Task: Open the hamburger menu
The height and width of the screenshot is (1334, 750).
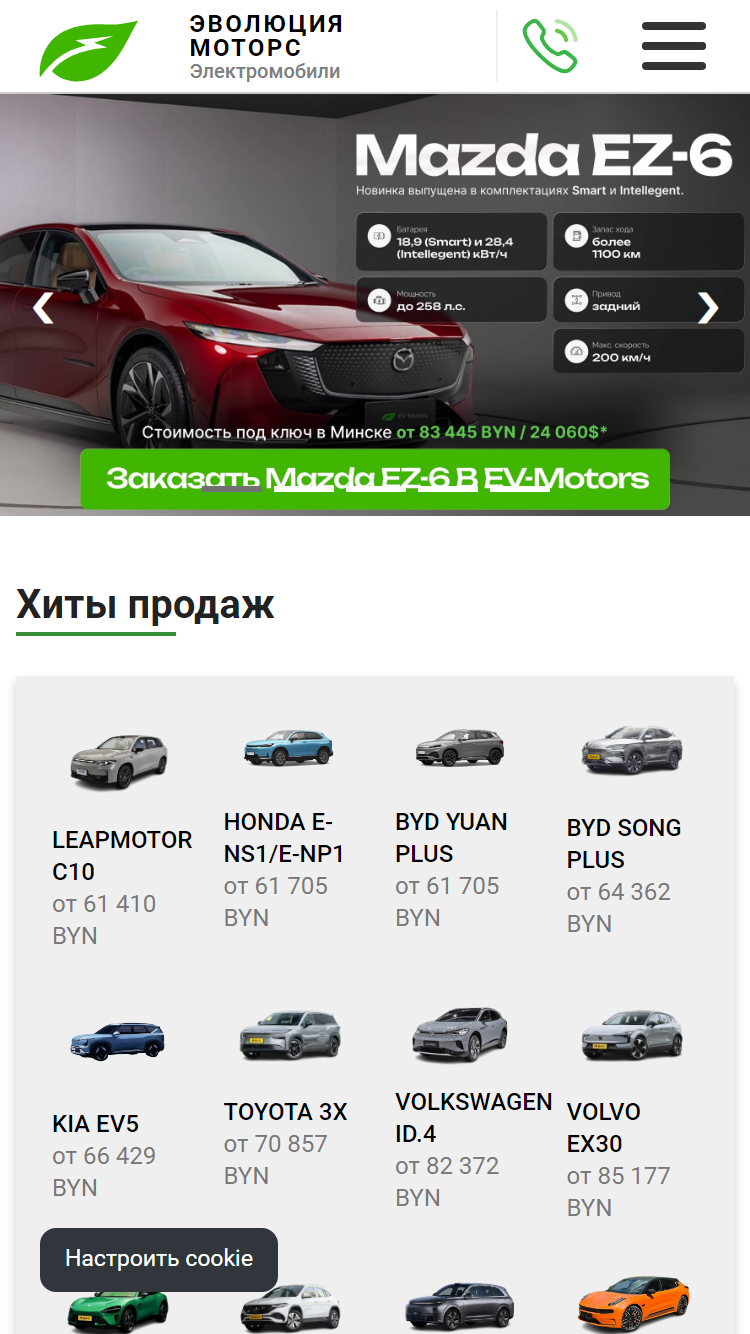Action: [674, 46]
